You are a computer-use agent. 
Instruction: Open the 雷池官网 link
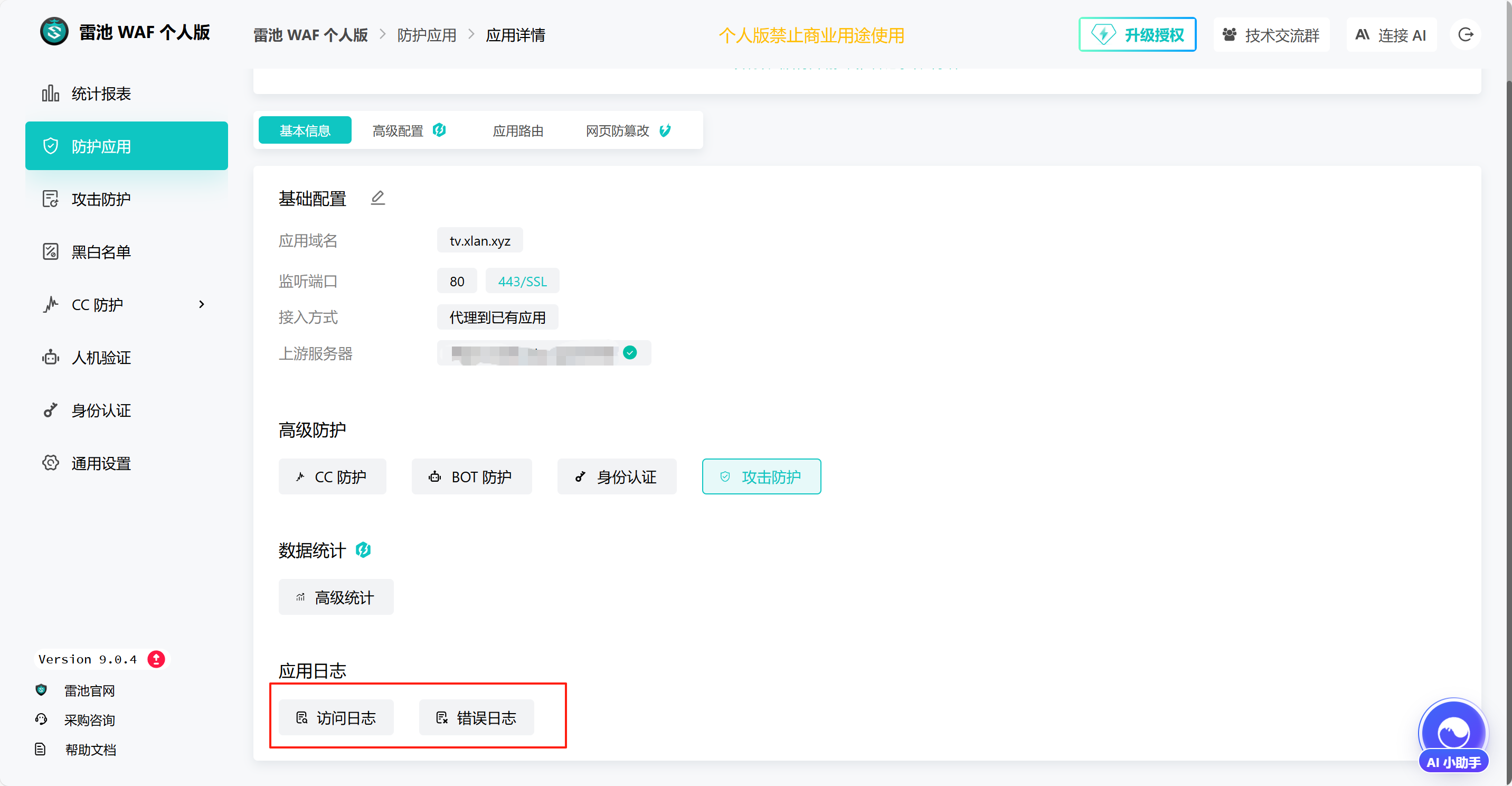point(89,691)
